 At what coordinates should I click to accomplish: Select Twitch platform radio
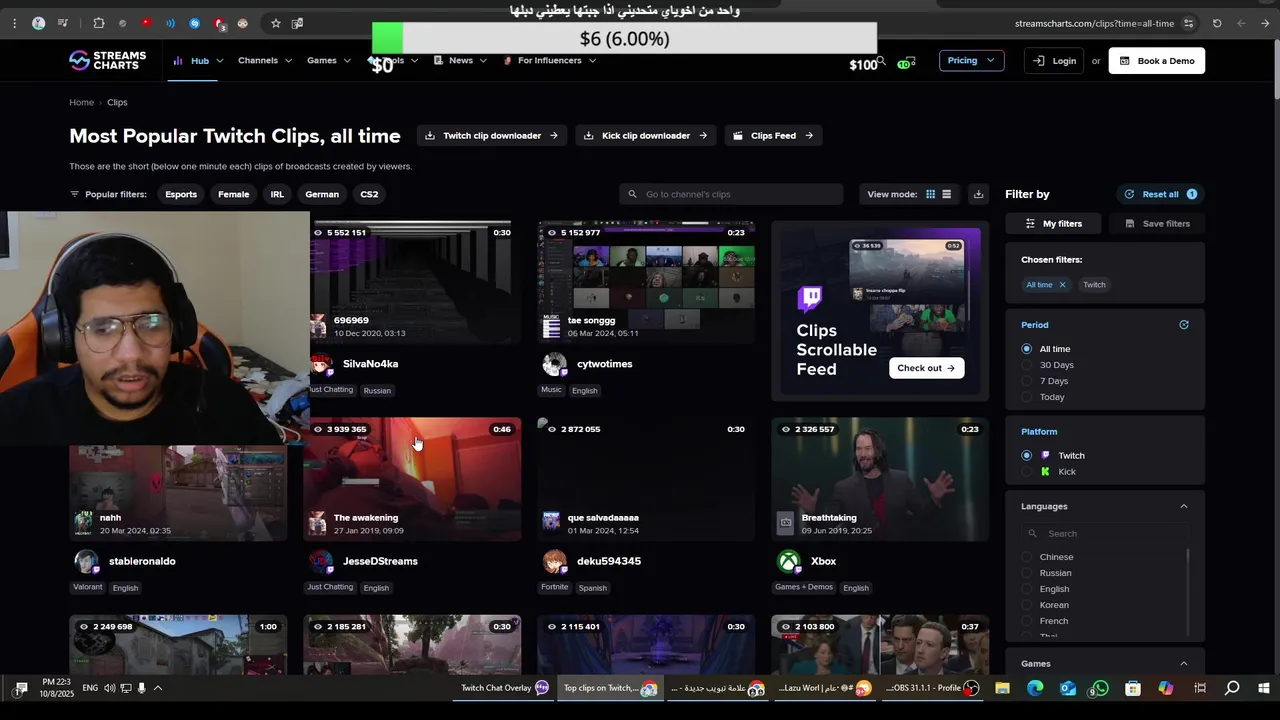tap(1026, 455)
